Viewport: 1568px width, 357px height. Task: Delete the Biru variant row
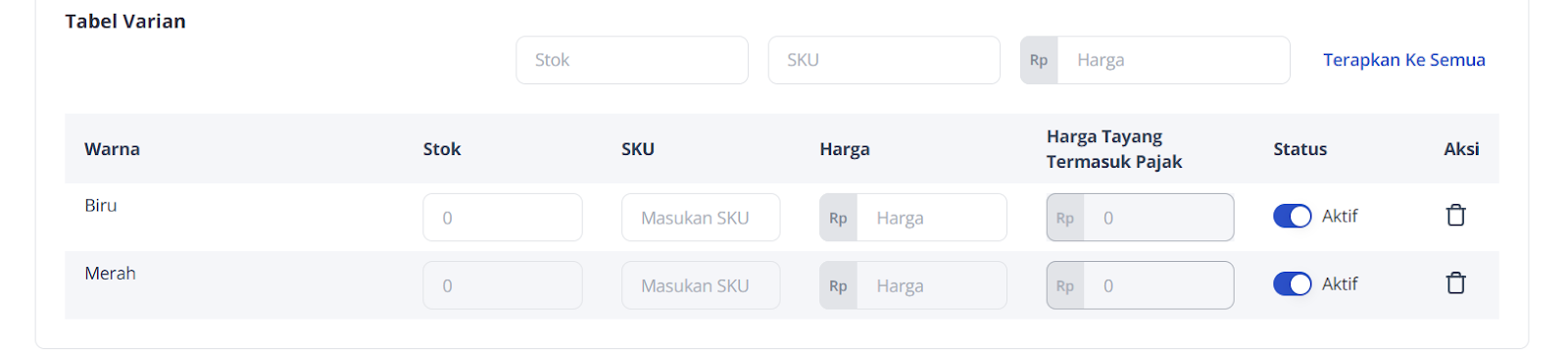[x=1455, y=216]
